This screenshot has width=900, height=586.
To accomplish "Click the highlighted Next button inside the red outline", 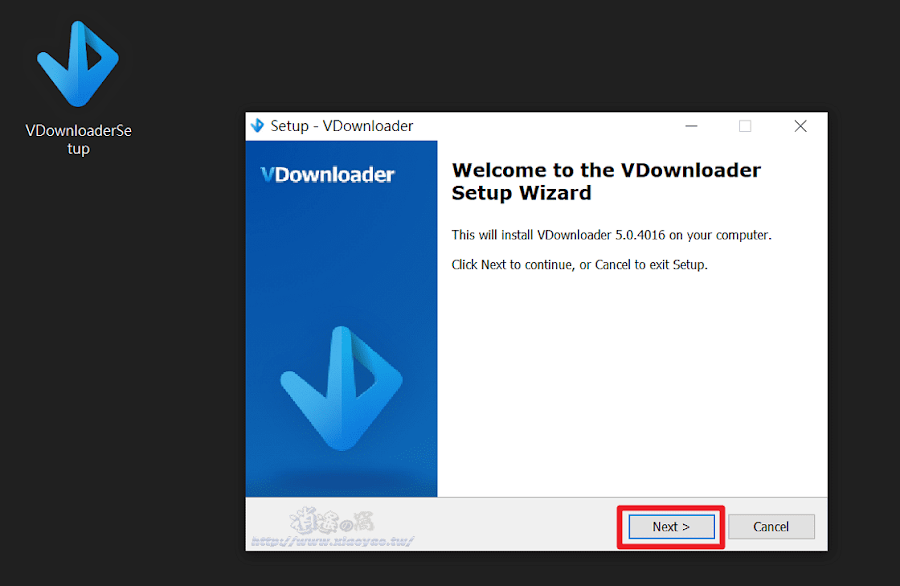I will 669,526.
